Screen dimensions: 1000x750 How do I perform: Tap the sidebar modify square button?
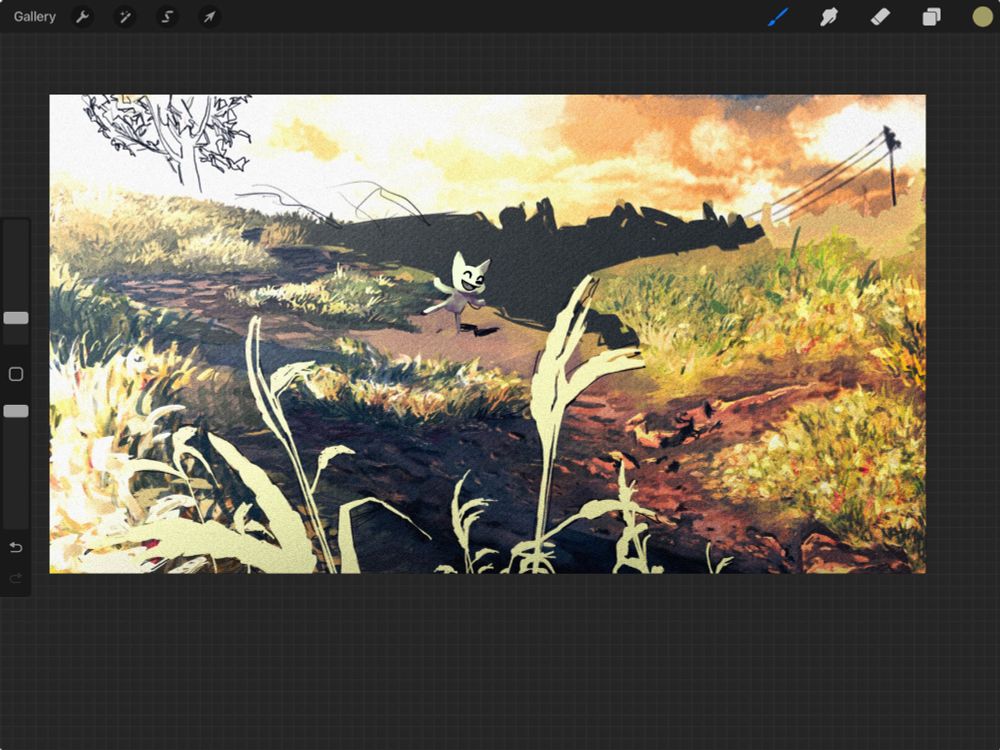(16, 374)
